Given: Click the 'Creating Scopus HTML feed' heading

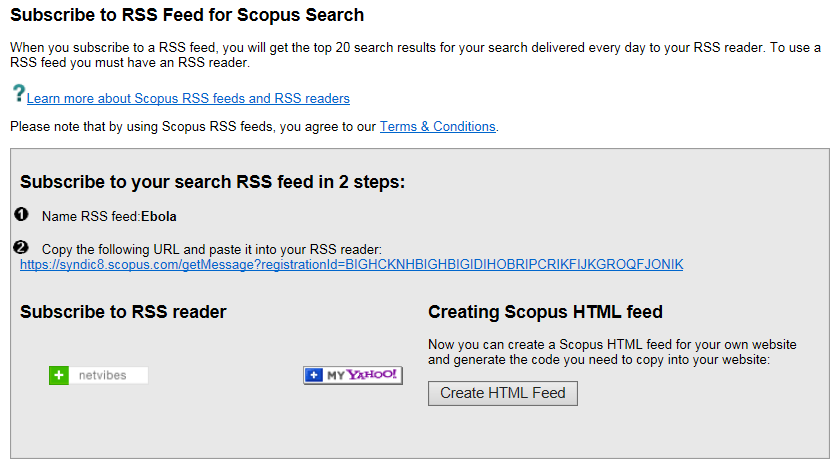Looking at the screenshot, I should (545, 312).
